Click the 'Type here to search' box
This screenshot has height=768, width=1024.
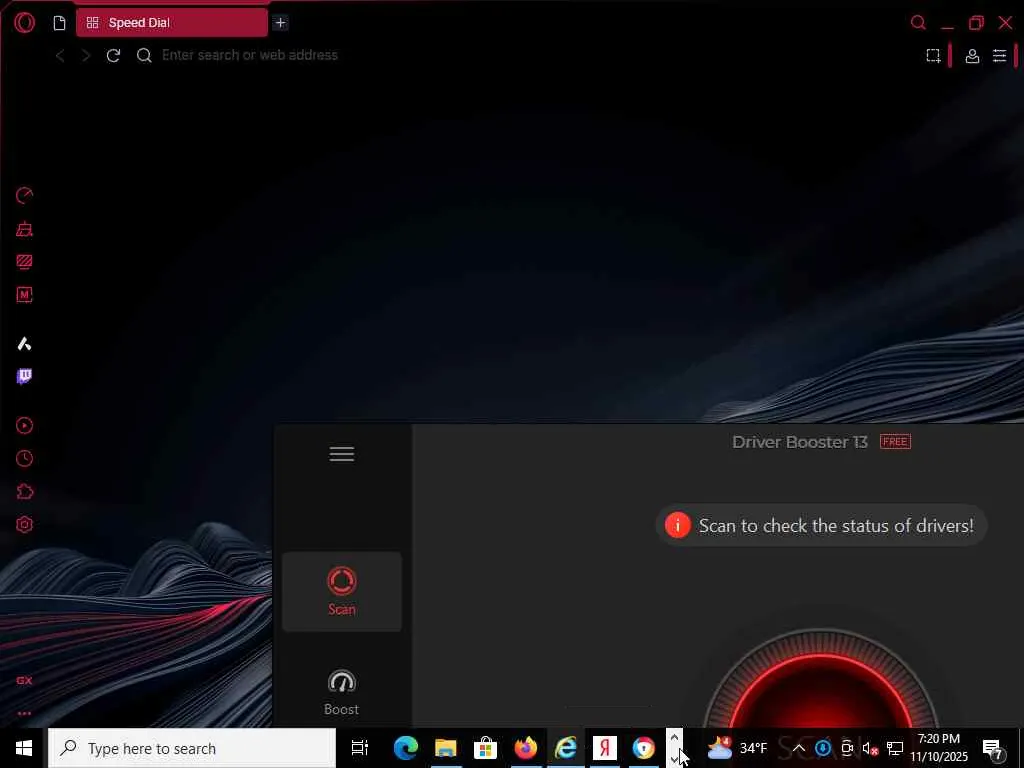click(192, 748)
